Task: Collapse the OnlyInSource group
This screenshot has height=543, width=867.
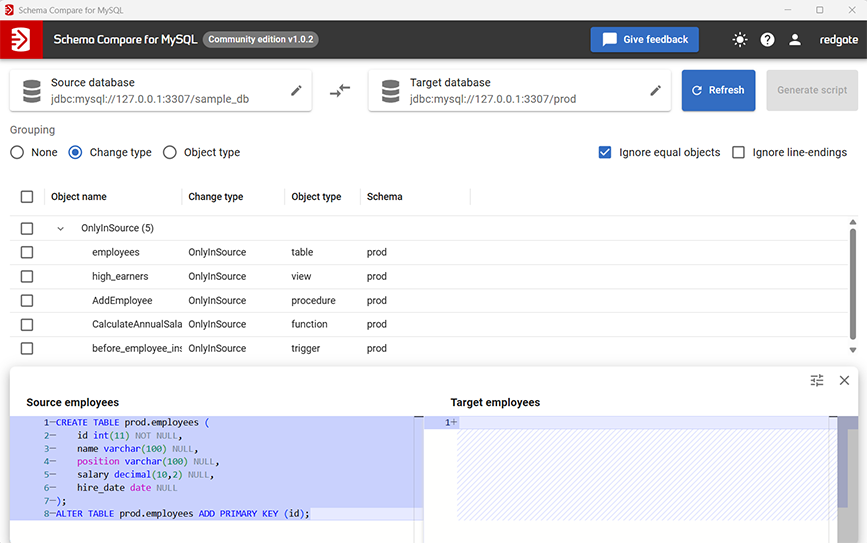Action: [x=60, y=229]
